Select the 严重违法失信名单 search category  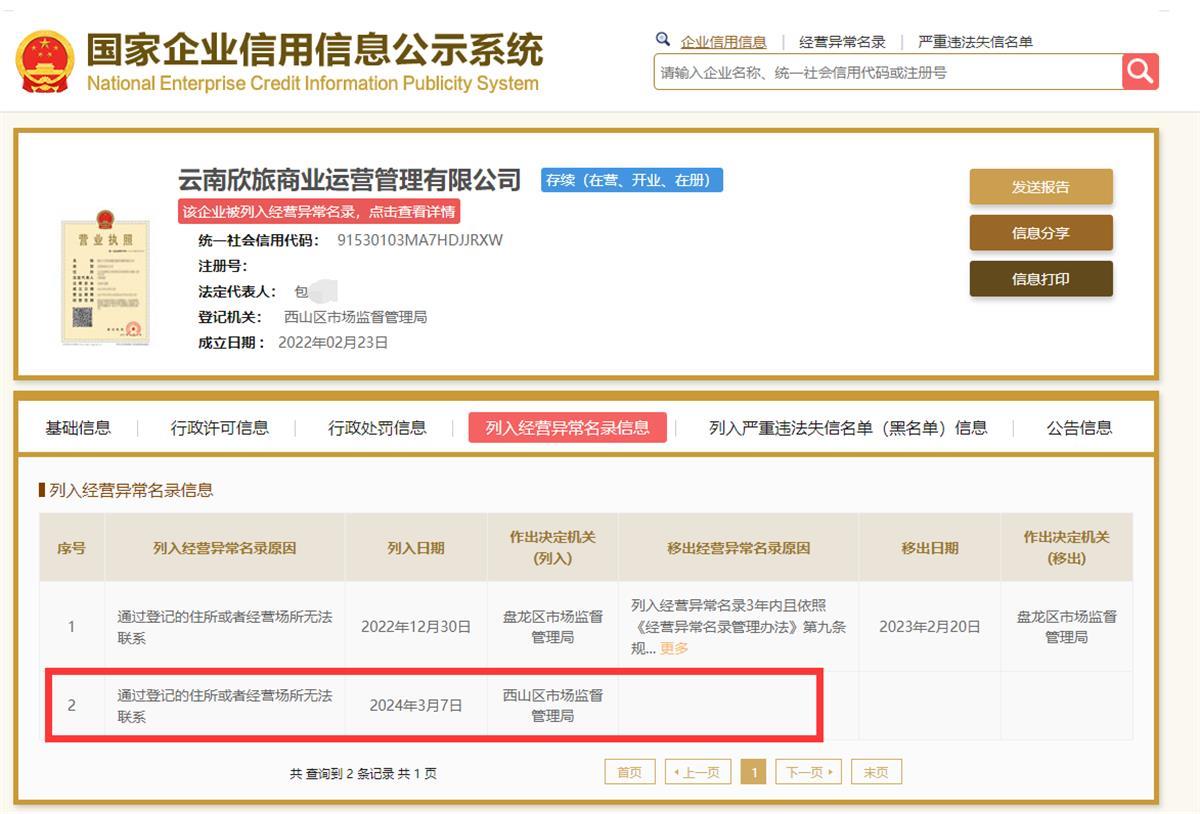[975, 42]
